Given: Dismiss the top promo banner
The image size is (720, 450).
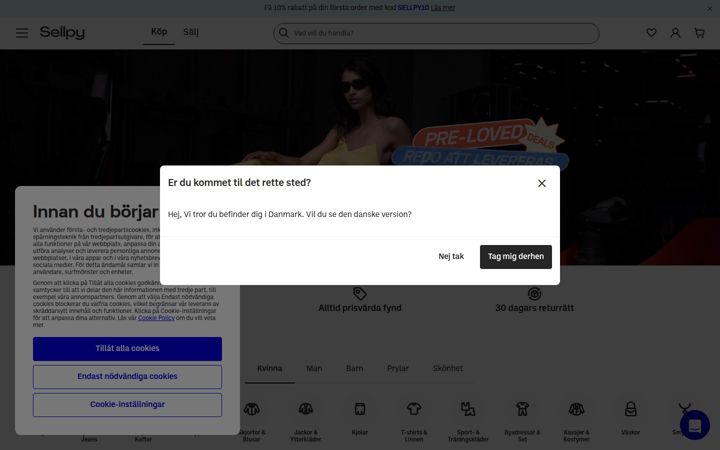Looking at the screenshot, I should (x=710, y=8).
